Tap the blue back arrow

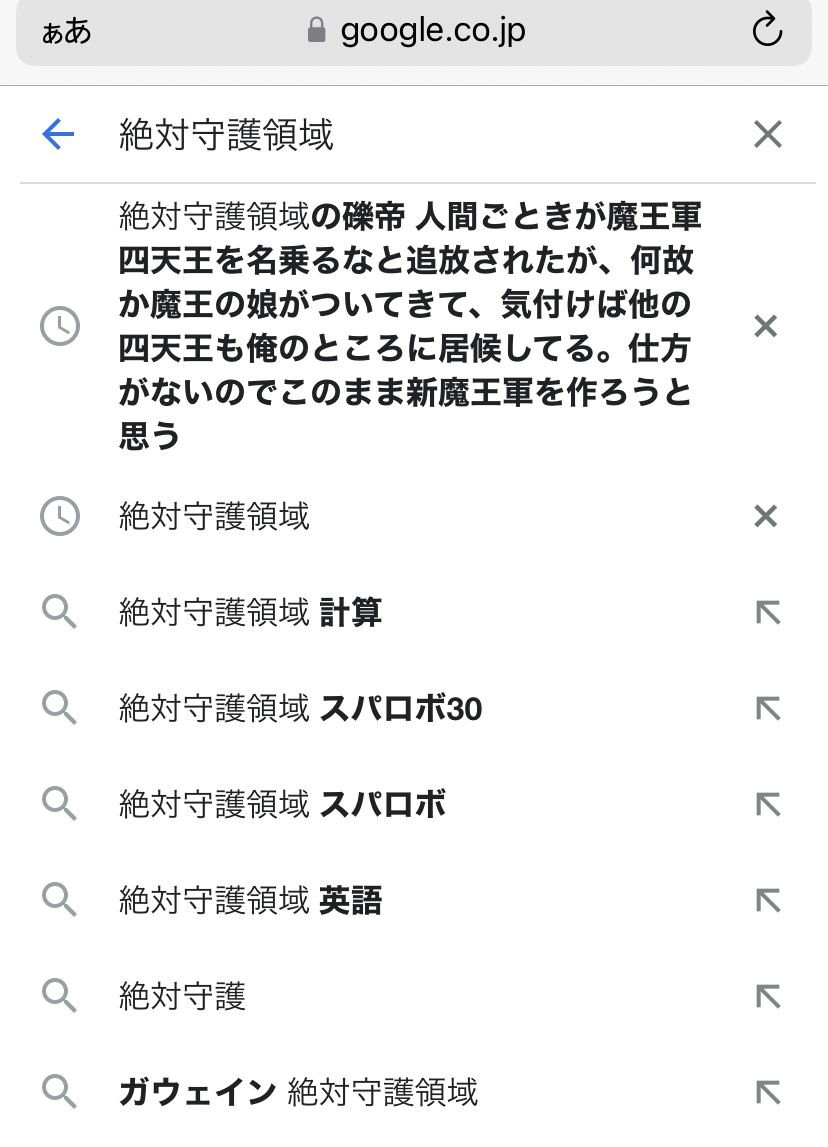(59, 134)
